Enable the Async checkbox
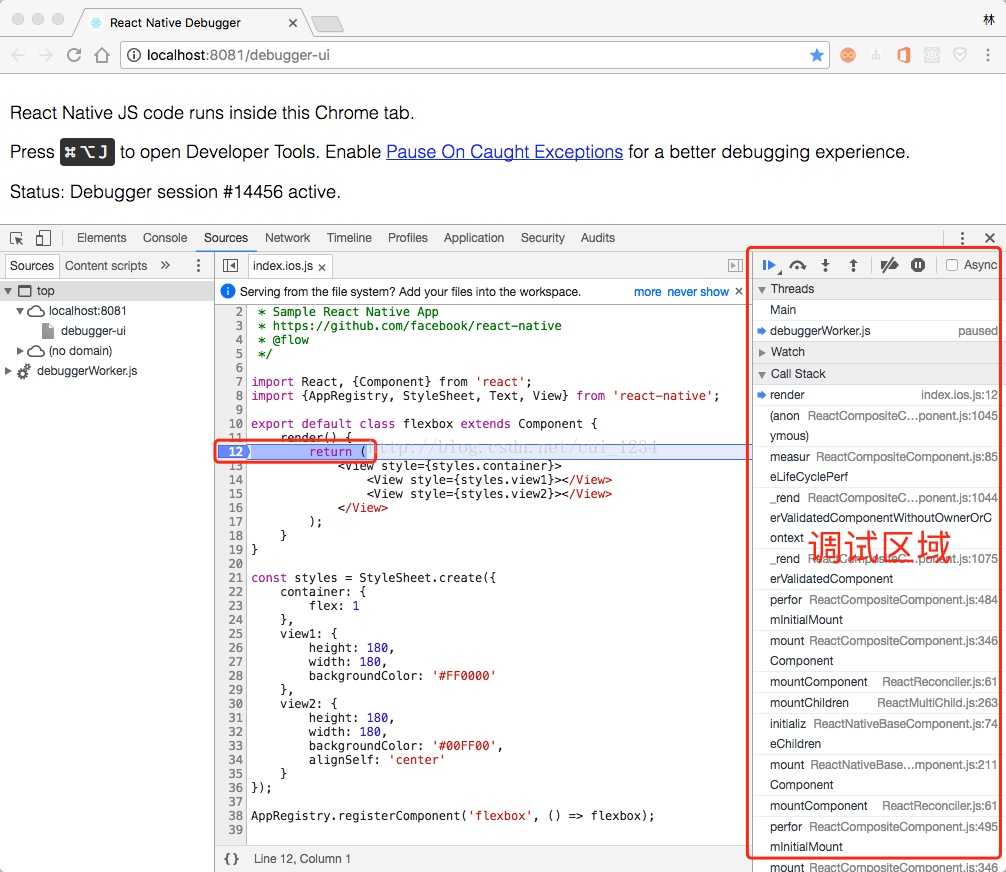The height and width of the screenshot is (872, 1006). [x=952, y=265]
